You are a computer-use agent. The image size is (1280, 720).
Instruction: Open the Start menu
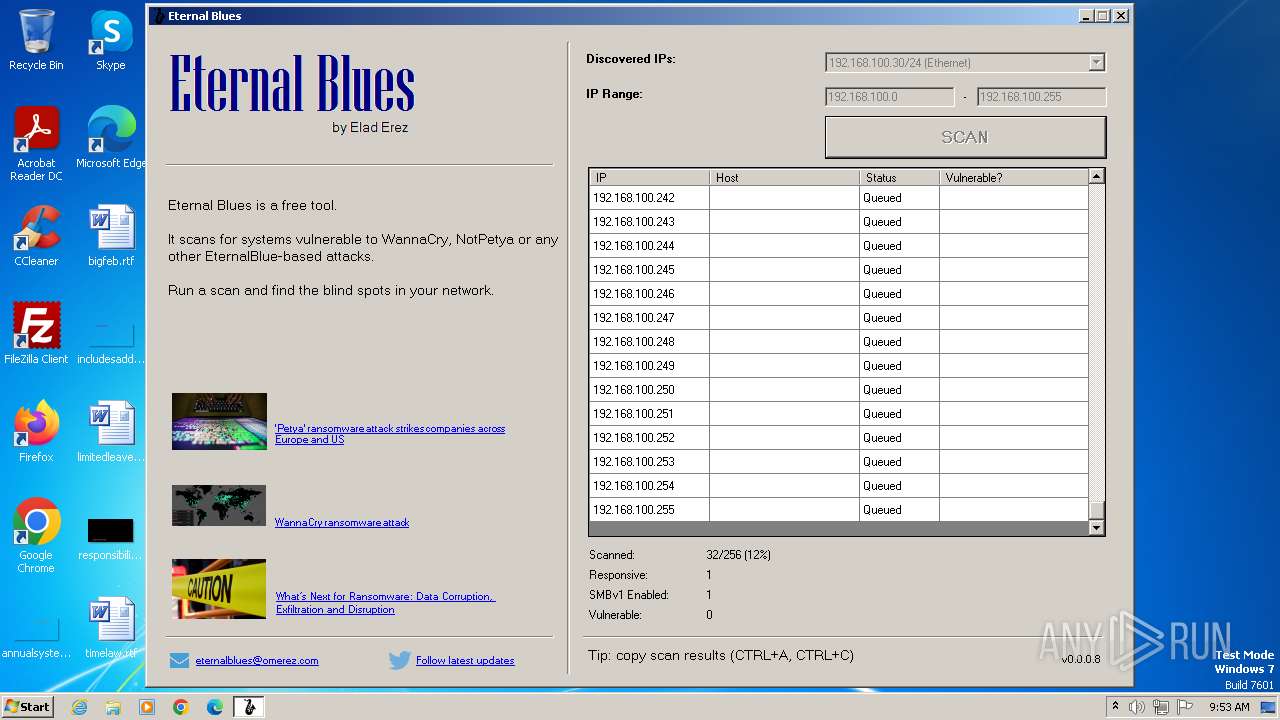coord(28,707)
